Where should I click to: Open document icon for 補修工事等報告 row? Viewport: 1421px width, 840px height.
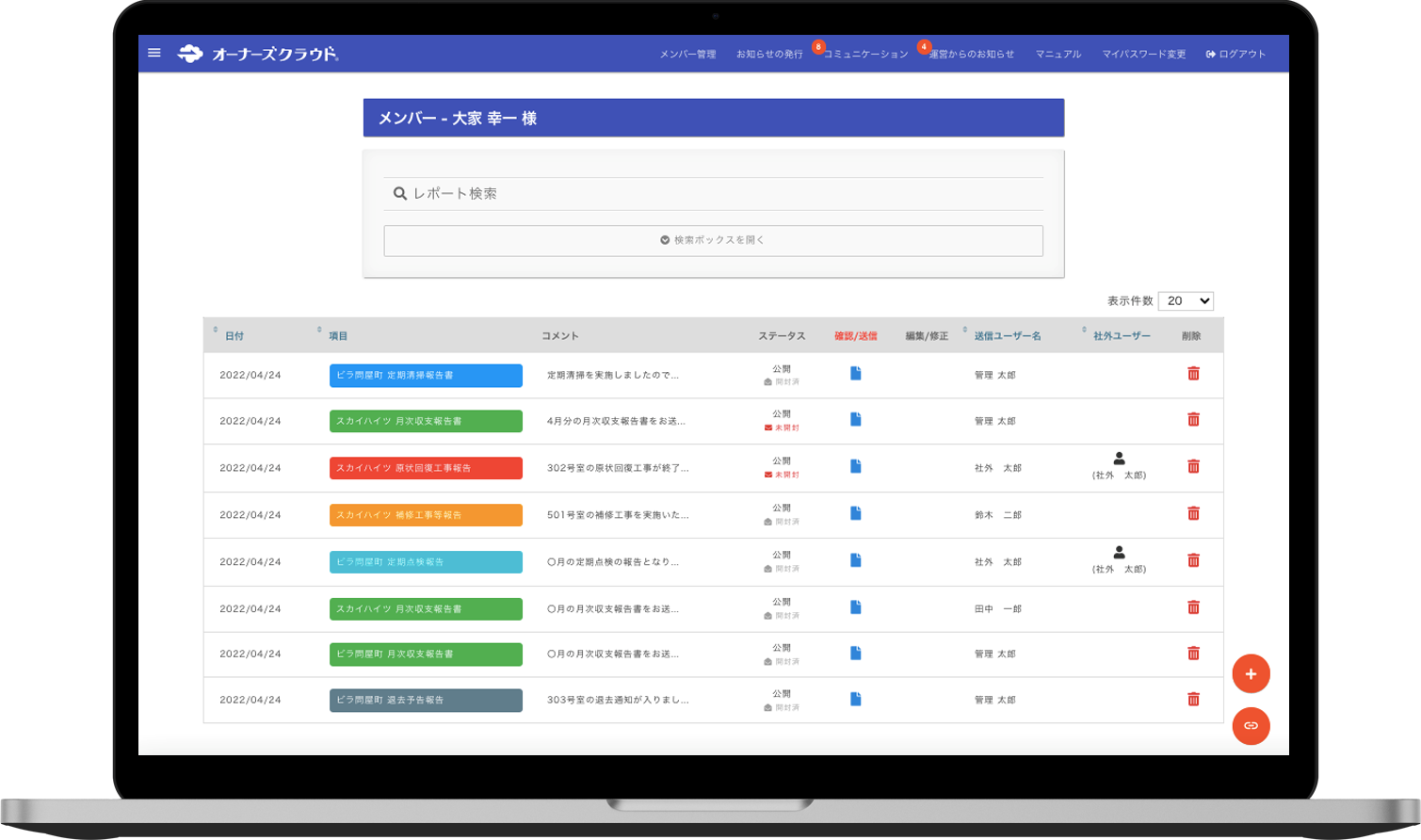(855, 513)
